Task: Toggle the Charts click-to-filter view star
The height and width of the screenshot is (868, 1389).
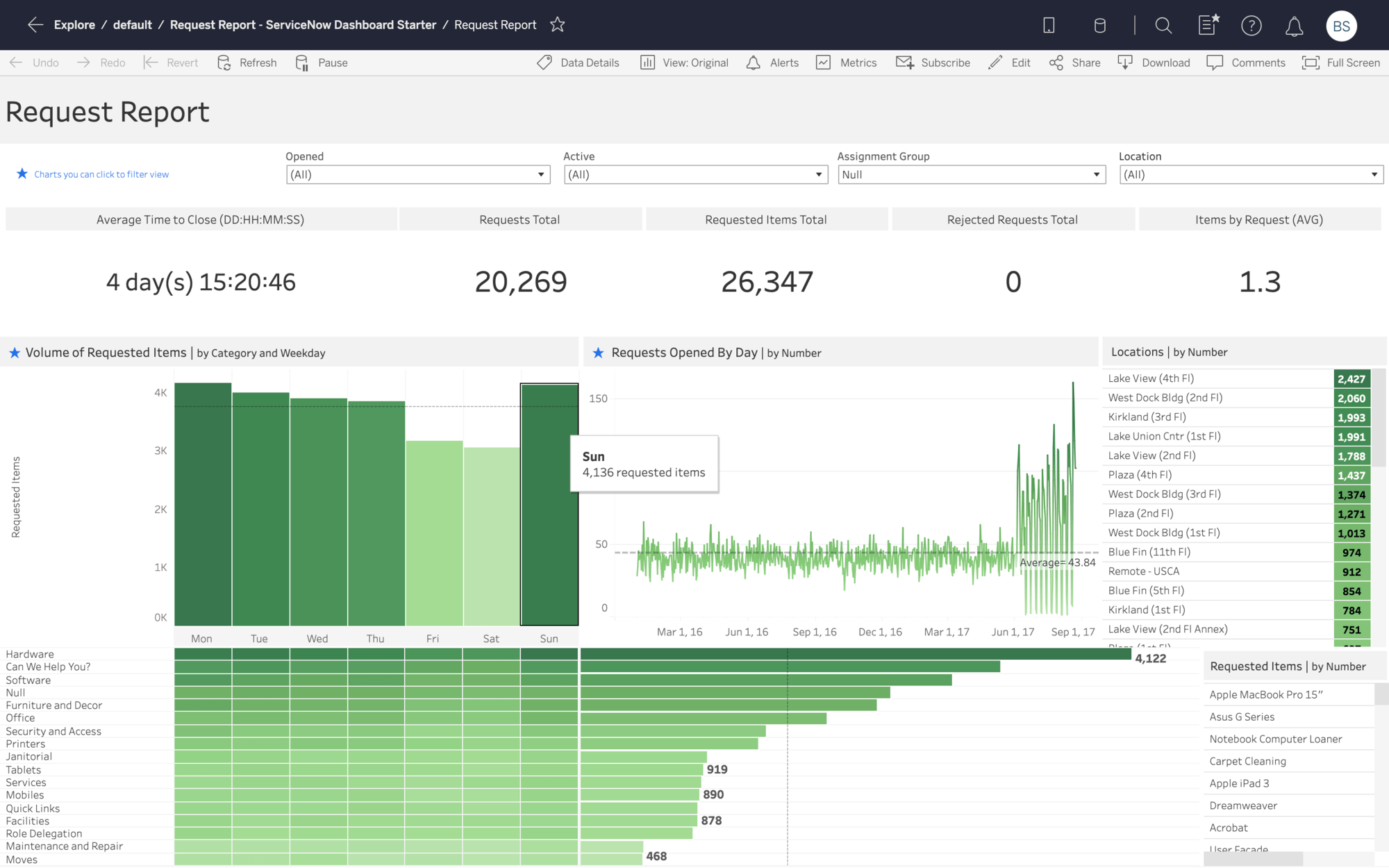Action: coord(19,174)
